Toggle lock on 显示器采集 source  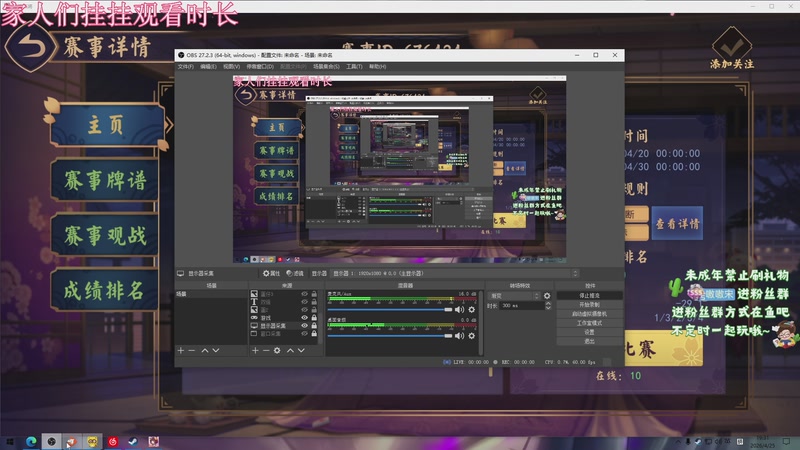click(x=314, y=326)
